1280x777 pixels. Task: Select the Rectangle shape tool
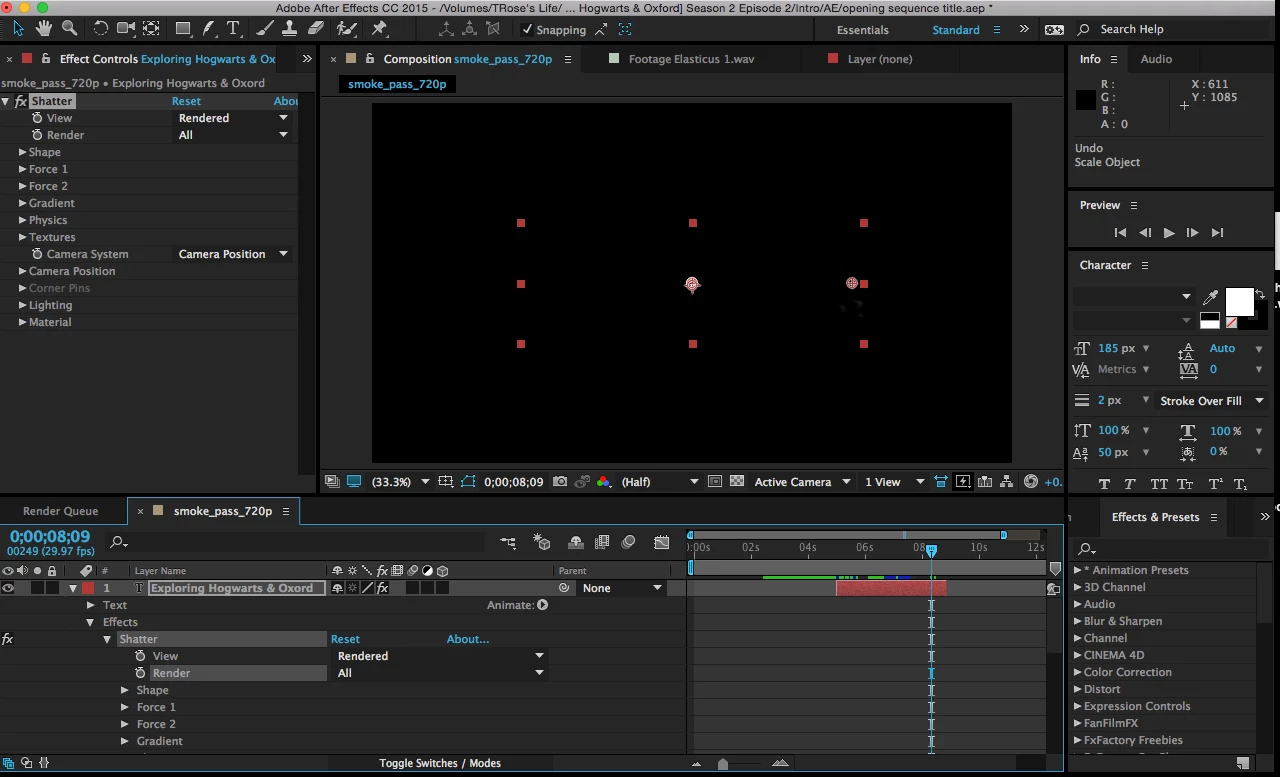click(x=184, y=28)
